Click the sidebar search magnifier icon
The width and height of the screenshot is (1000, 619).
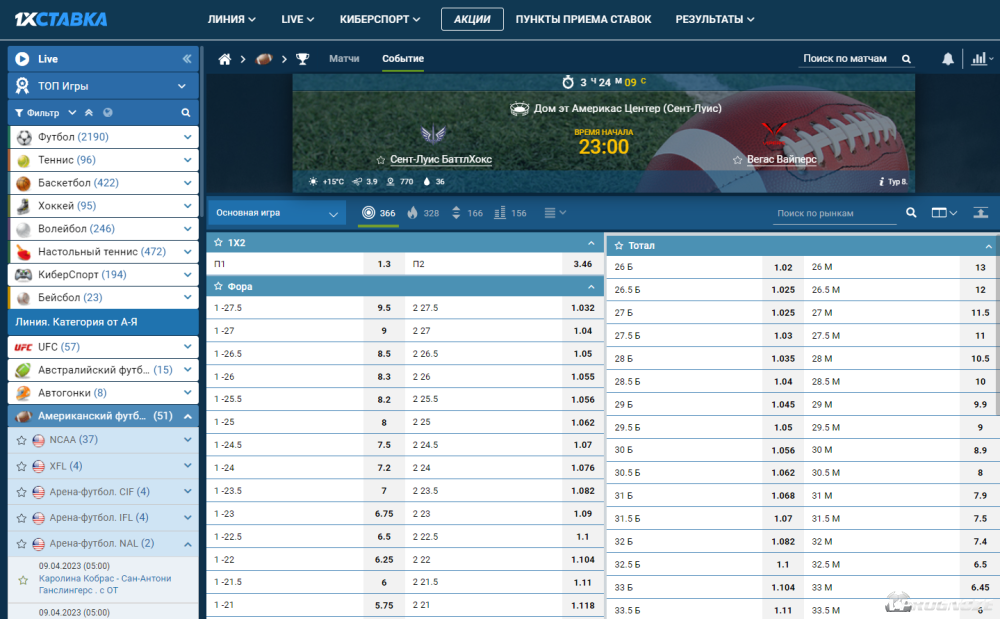(185, 113)
